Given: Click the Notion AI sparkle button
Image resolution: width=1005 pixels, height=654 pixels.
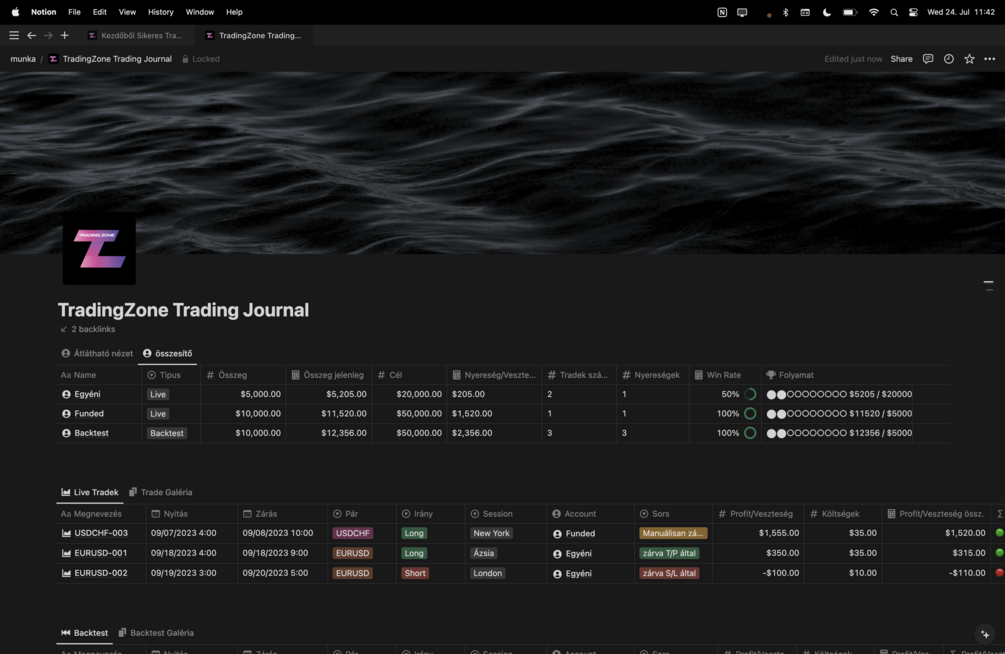Looking at the screenshot, I should point(985,634).
